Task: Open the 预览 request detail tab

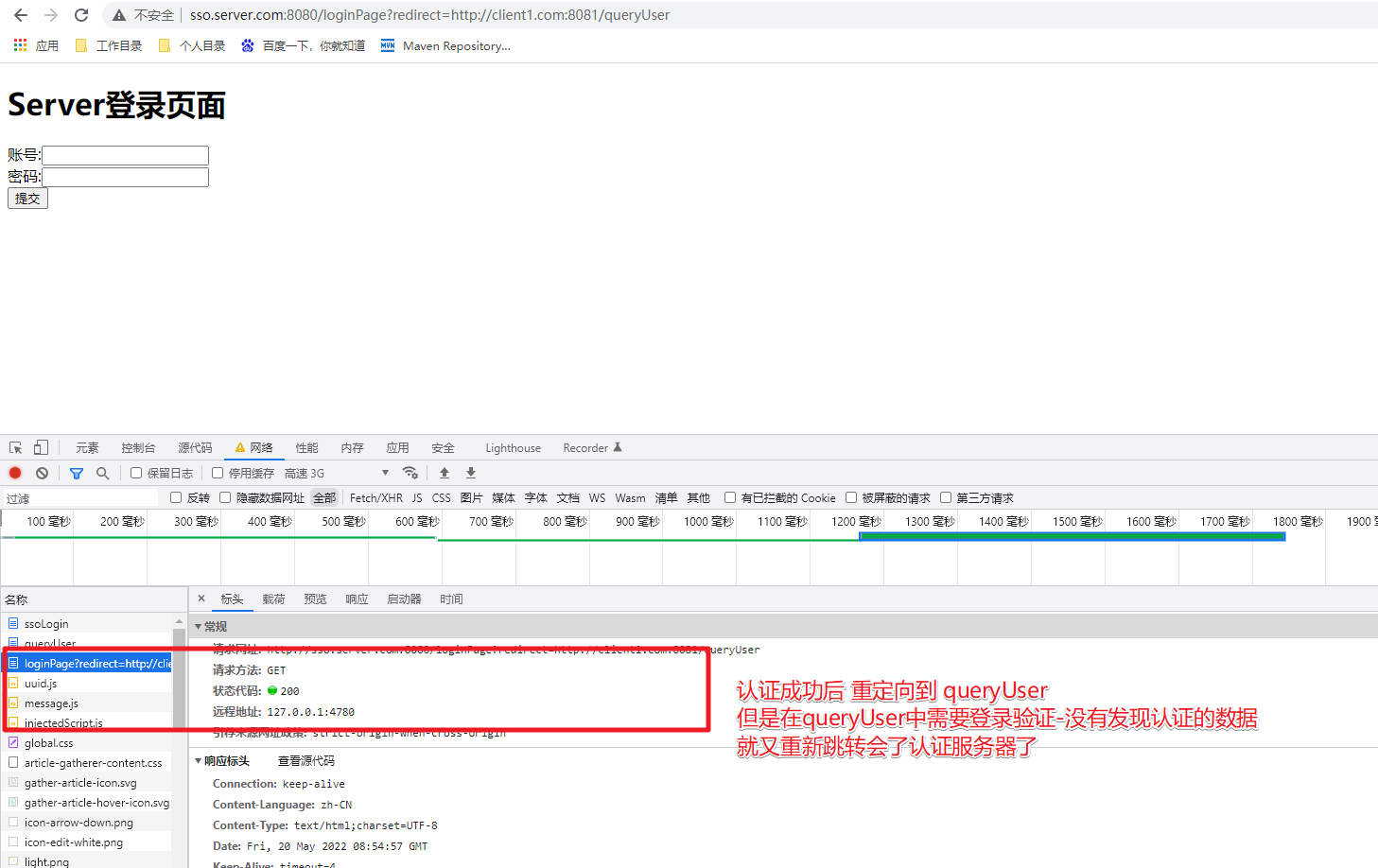Action: pos(315,599)
